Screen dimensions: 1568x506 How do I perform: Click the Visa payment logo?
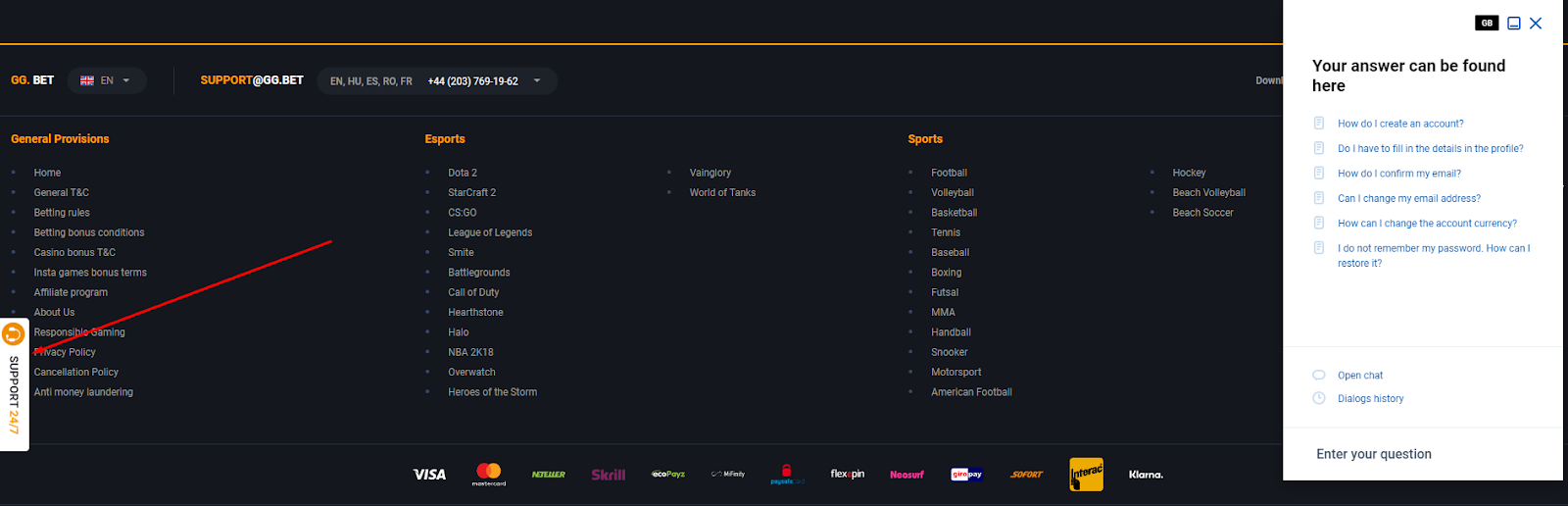(x=429, y=475)
